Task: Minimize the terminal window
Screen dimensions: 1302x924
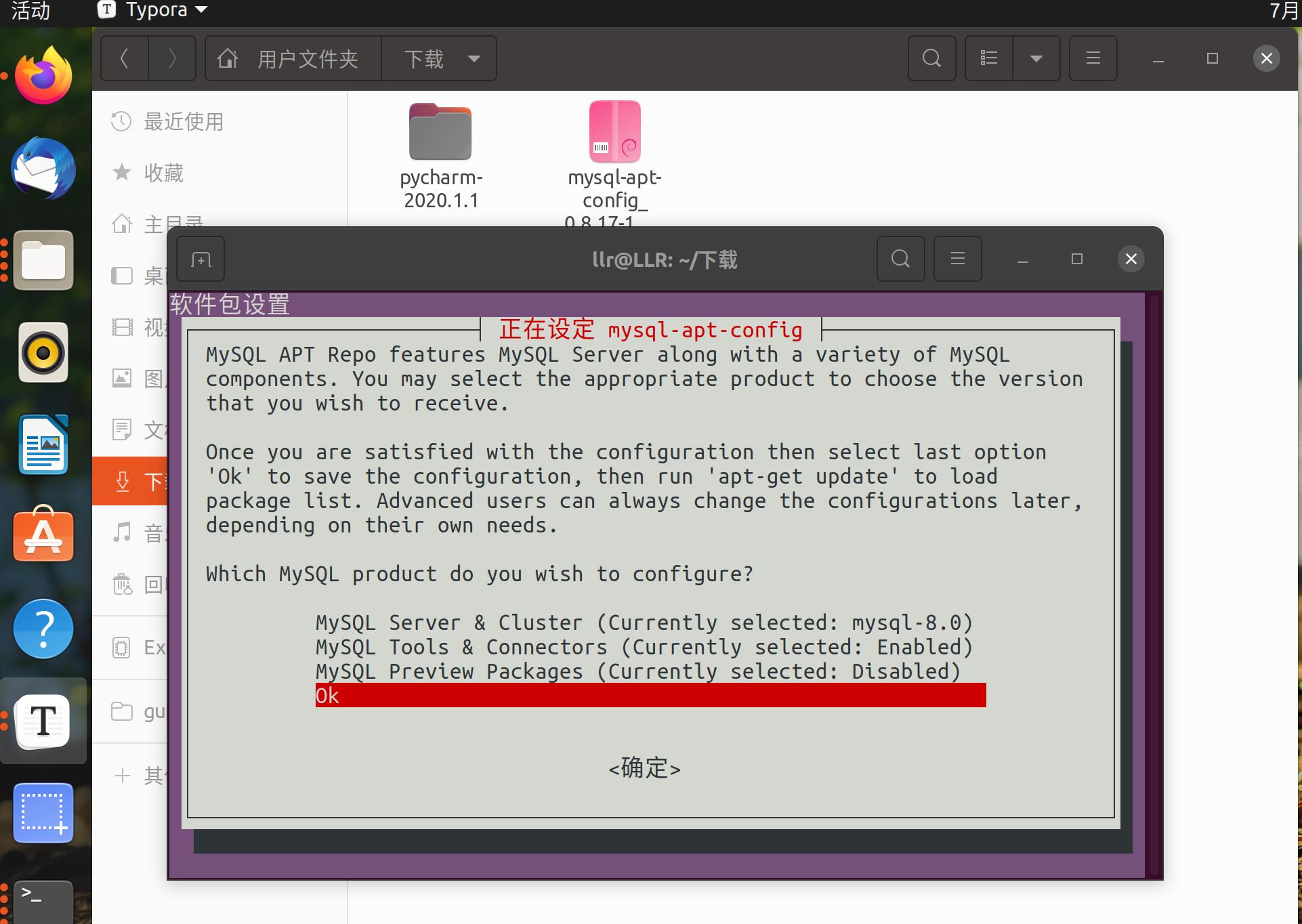Action: (x=1023, y=259)
